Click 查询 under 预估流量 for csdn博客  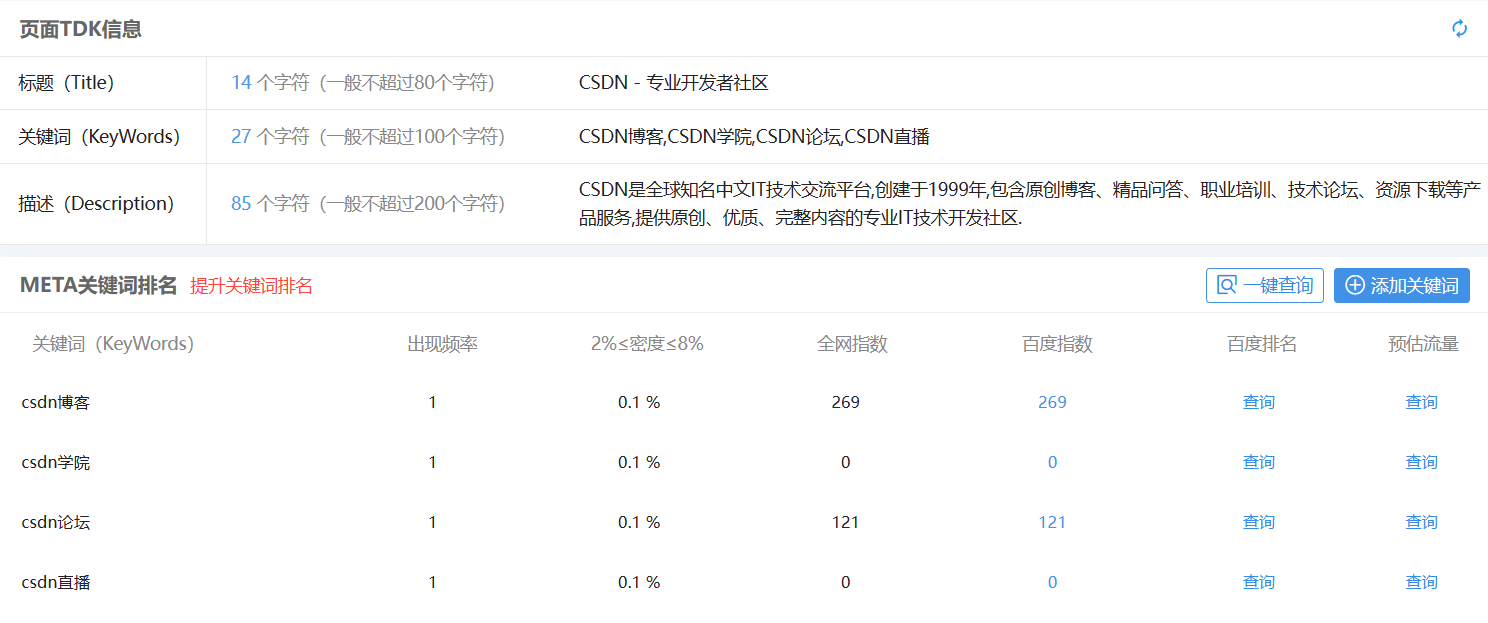coord(1422,402)
